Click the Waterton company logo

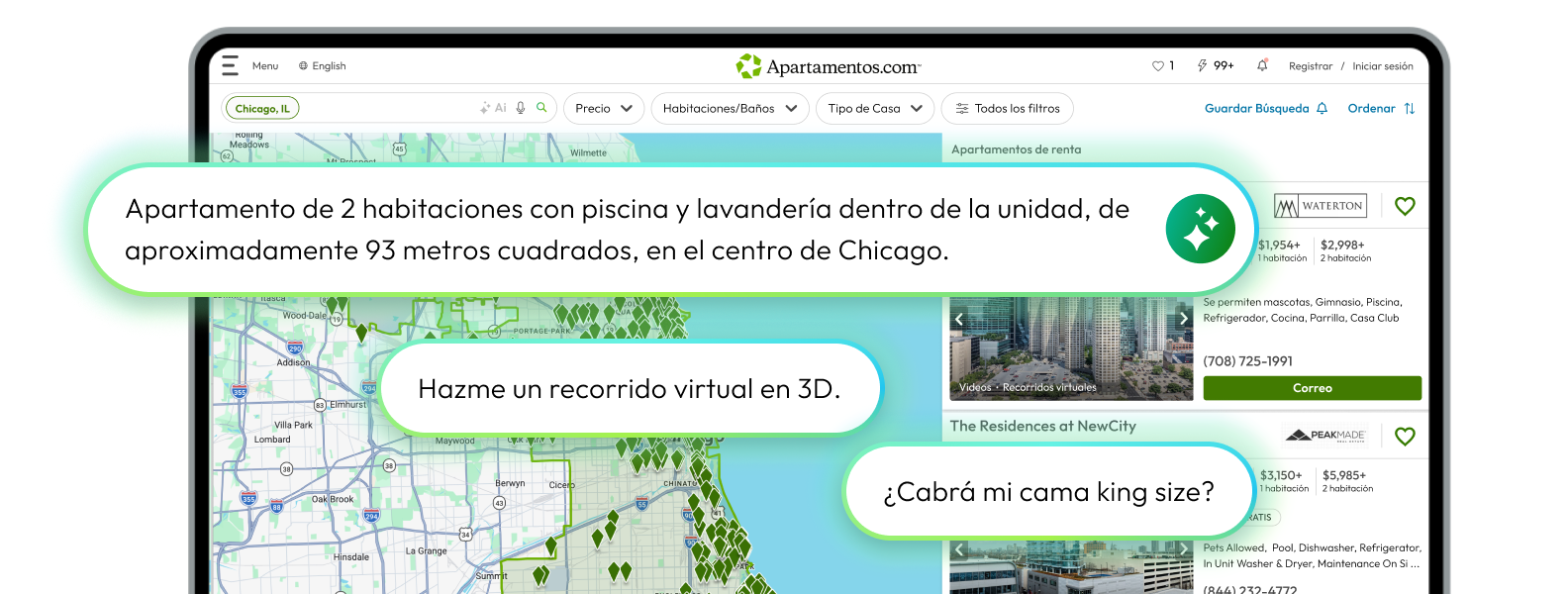pyautogui.click(x=1321, y=206)
